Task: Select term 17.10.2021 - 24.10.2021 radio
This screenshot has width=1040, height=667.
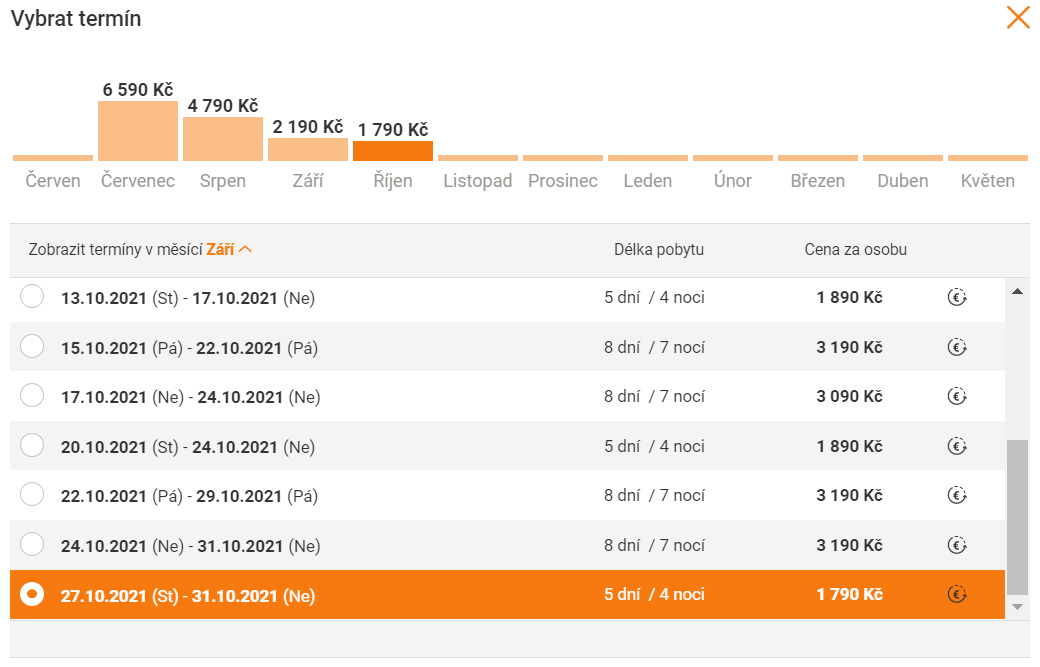Action: click(x=32, y=395)
